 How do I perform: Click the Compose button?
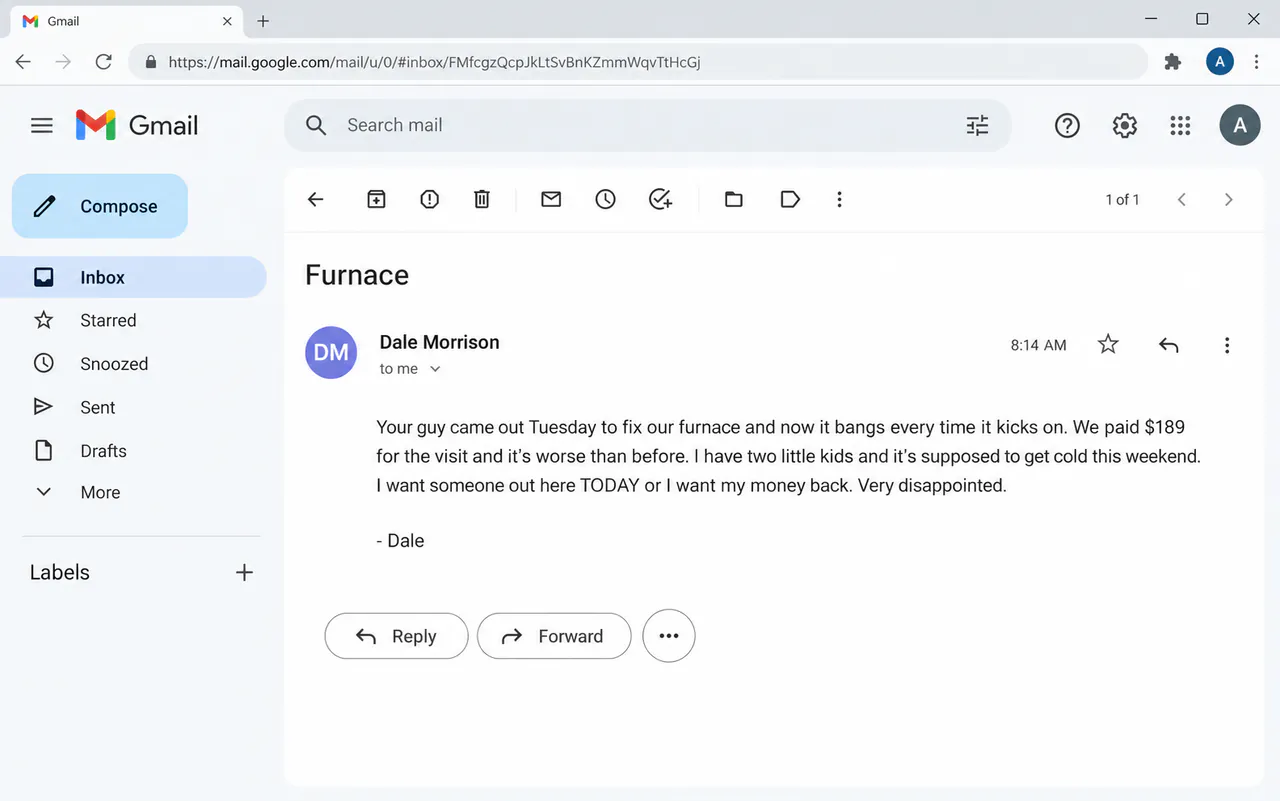click(x=100, y=206)
